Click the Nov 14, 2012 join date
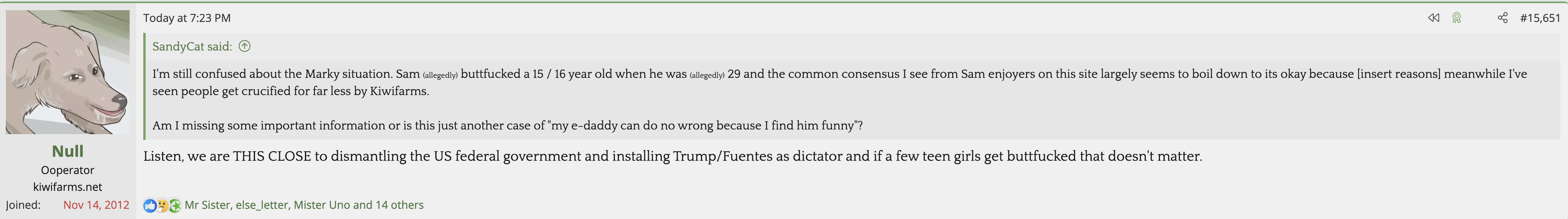1568x219 pixels. [96, 205]
